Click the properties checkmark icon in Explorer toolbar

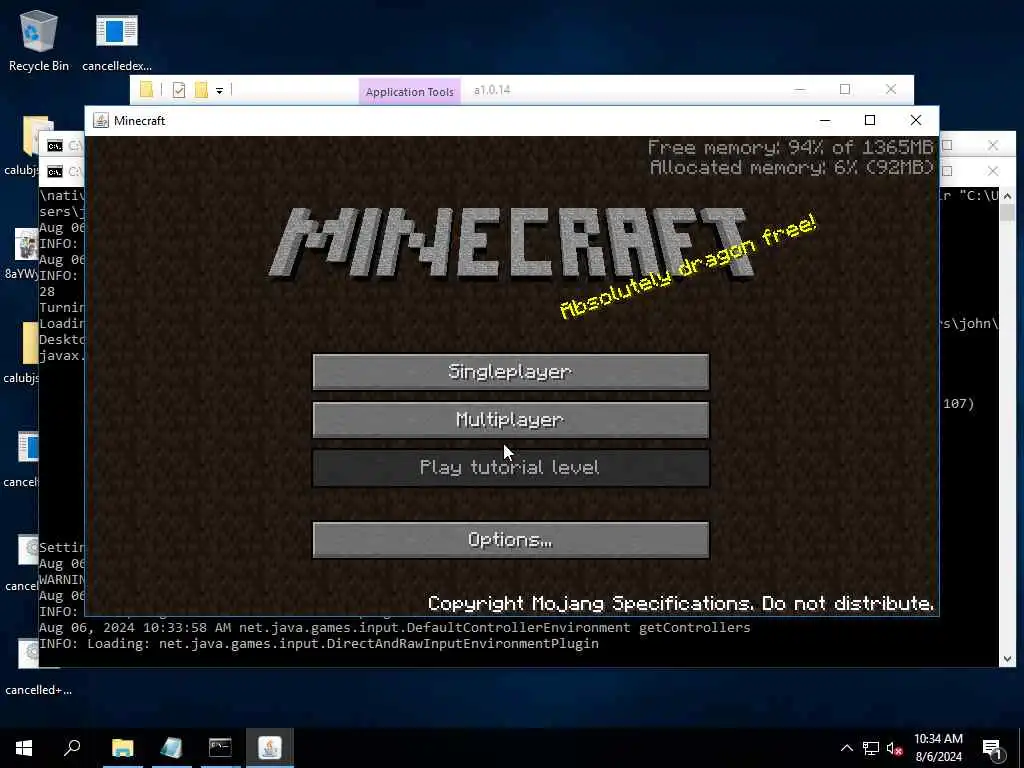(x=179, y=90)
